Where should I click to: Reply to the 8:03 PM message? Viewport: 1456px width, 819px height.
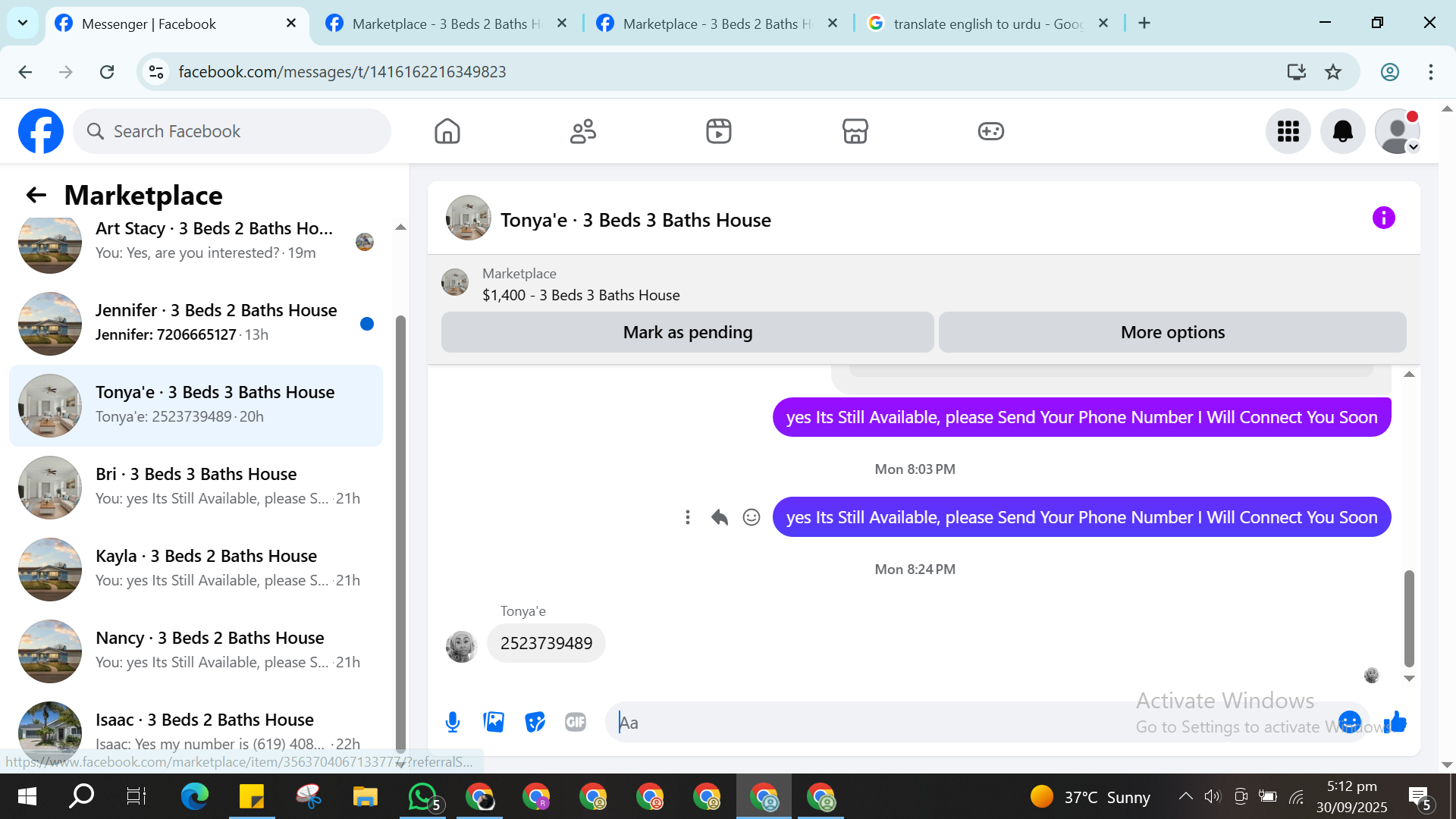tap(720, 517)
